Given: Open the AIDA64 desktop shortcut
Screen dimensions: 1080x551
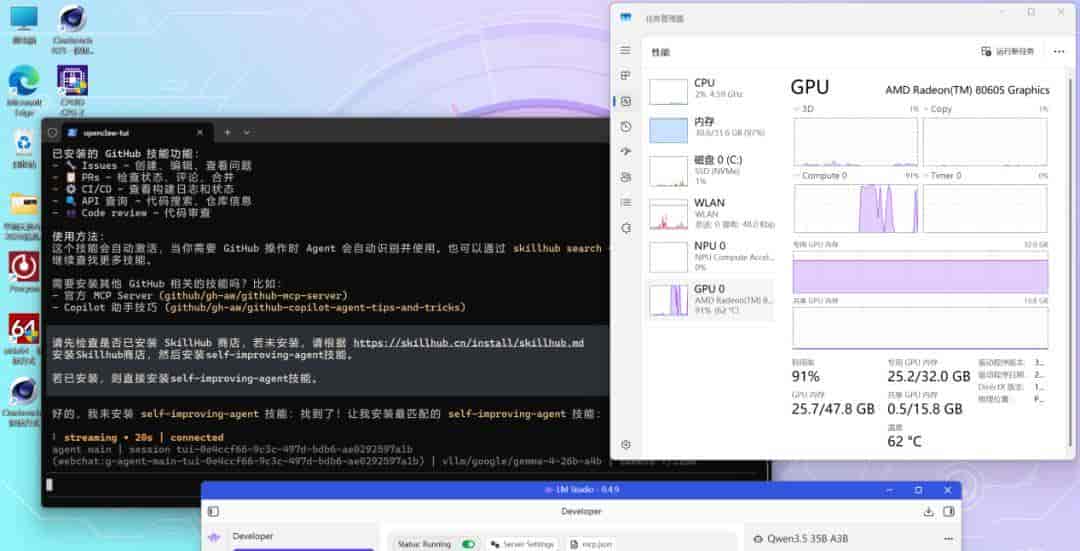Looking at the screenshot, I should pyautogui.click(x=23, y=339).
